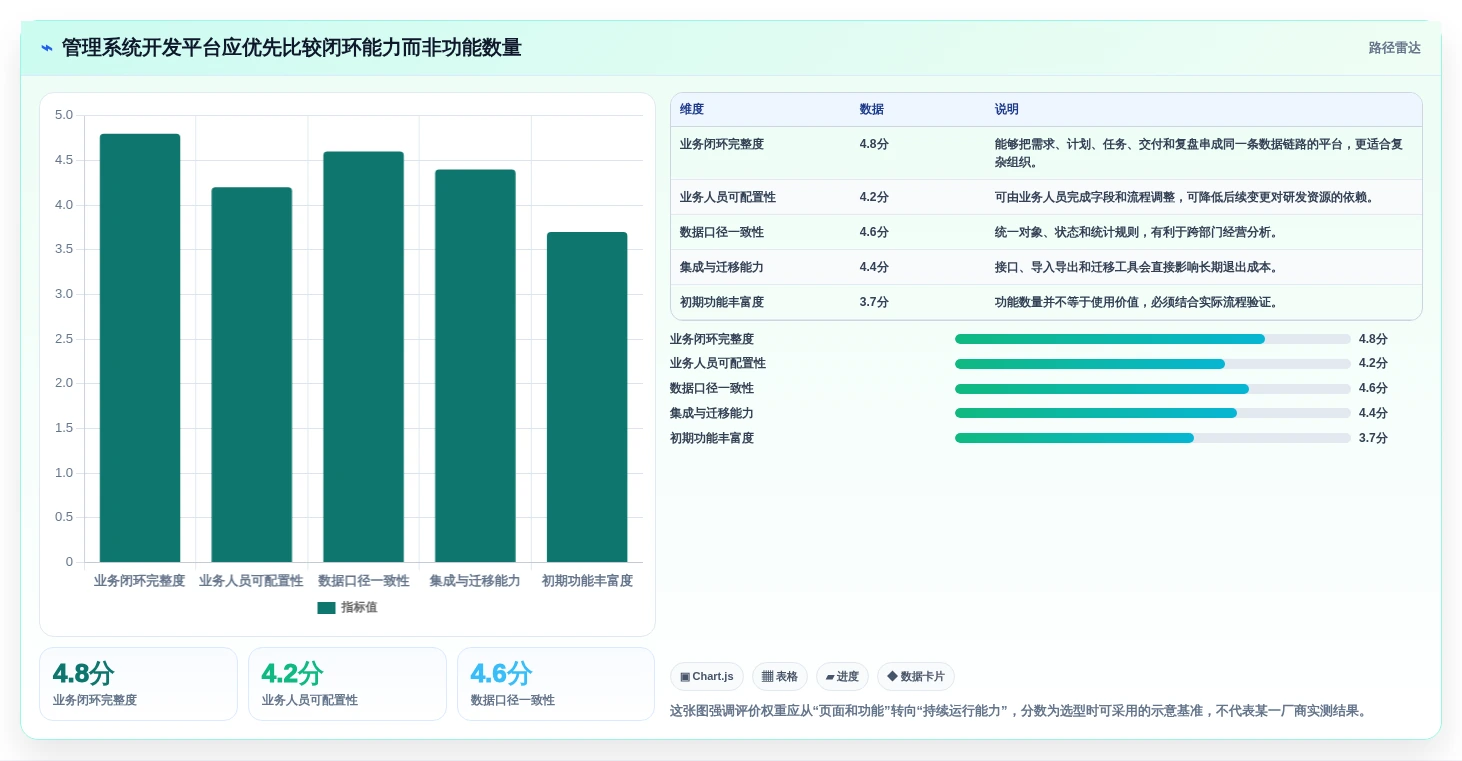Click the 4.4分 value next to progress bars
This screenshot has height=761, width=1462.
tap(1373, 413)
